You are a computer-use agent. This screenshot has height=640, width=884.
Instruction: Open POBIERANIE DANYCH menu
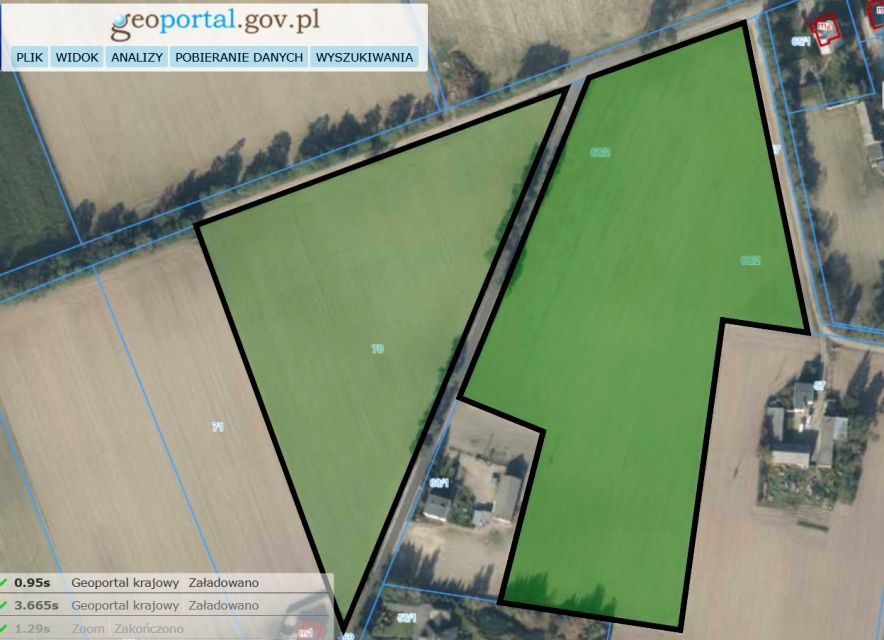pyautogui.click(x=239, y=57)
